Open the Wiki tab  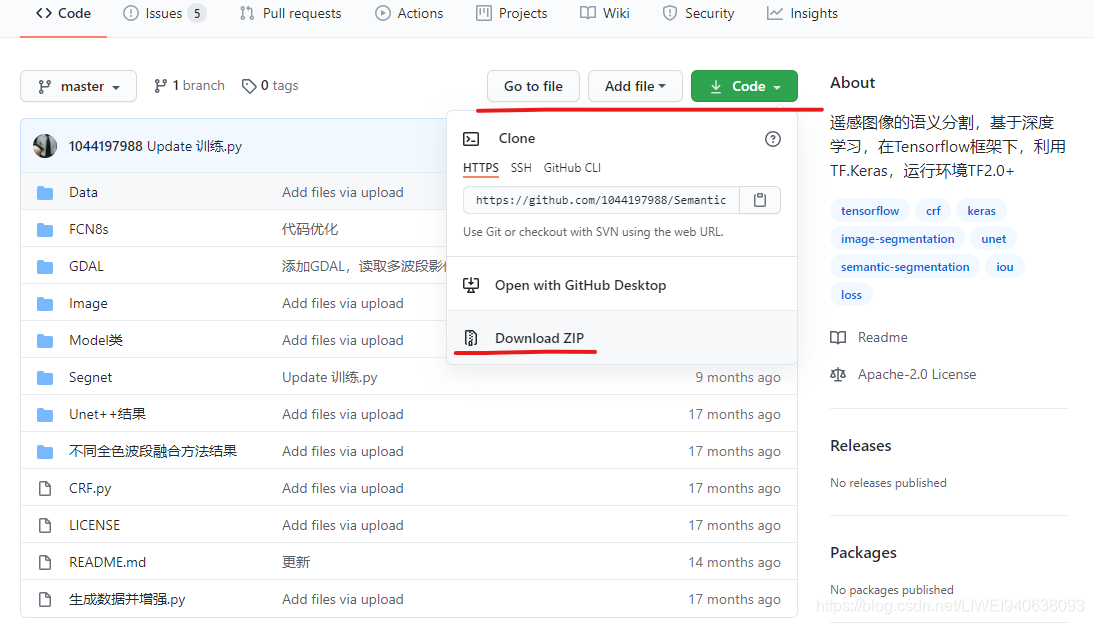click(x=605, y=13)
